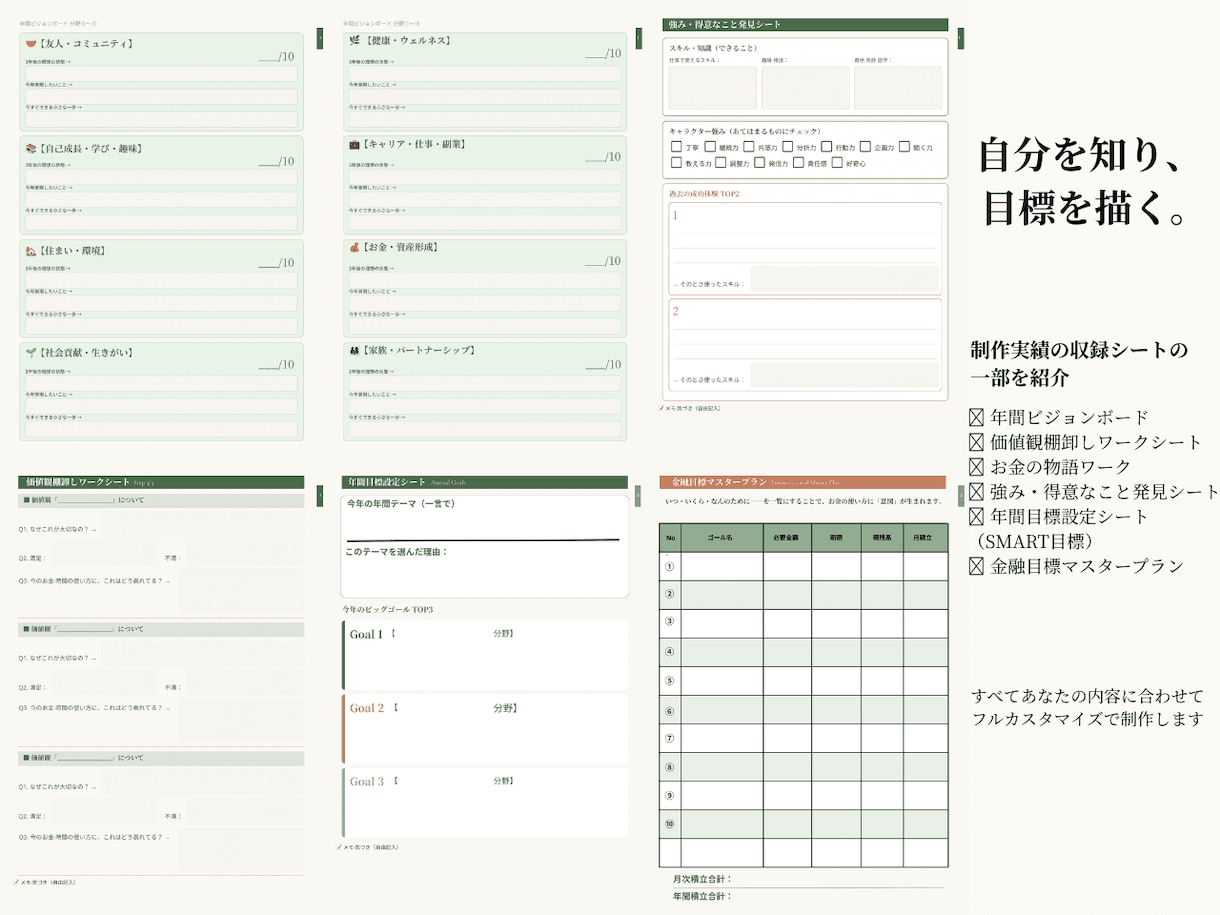Click the 年間ビジョンボード list entry
Image resolution: width=1220 pixels, height=915 pixels.
click(x=1060, y=418)
